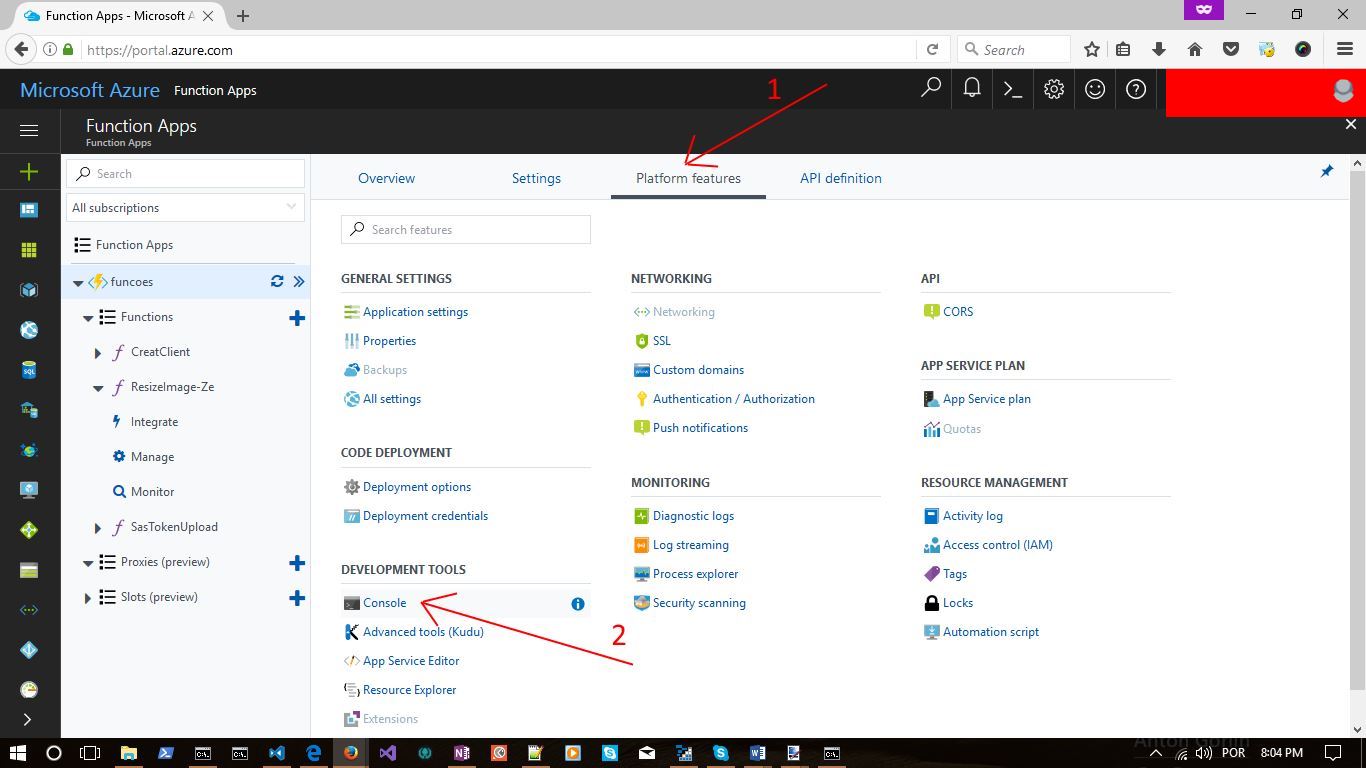Refresh the funcoes function app
Image resolution: width=1366 pixels, height=768 pixels.
click(x=277, y=282)
